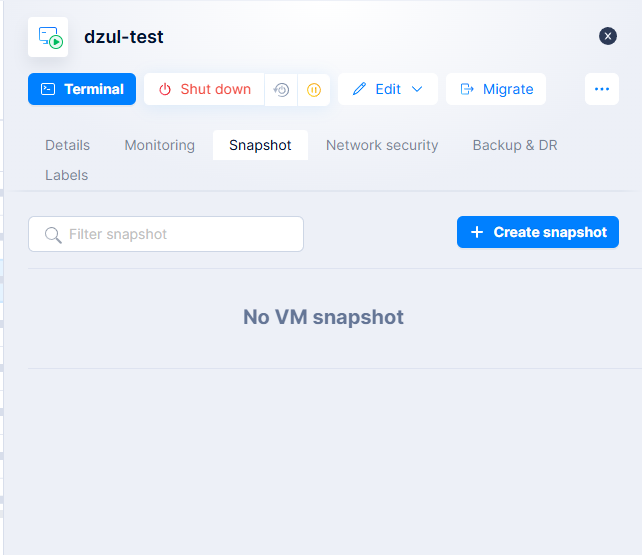Go to the Network security tab

coord(382,145)
